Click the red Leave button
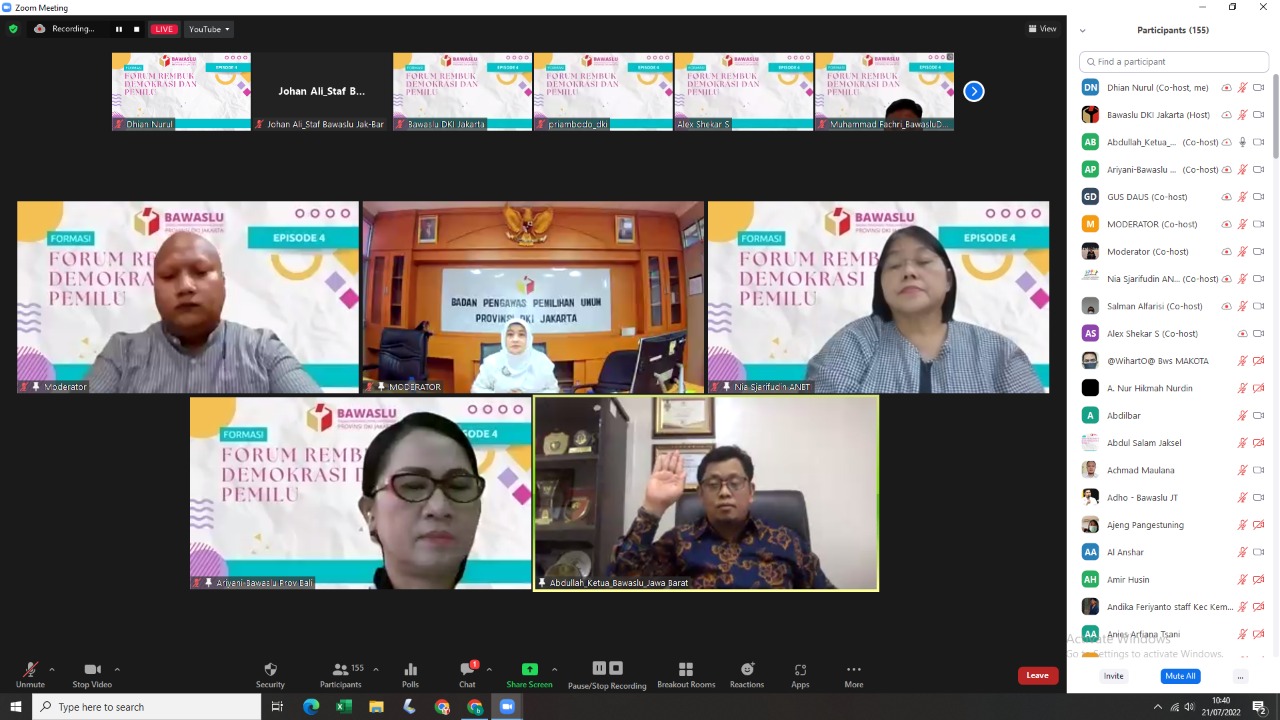1280x720 pixels. tap(1037, 675)
